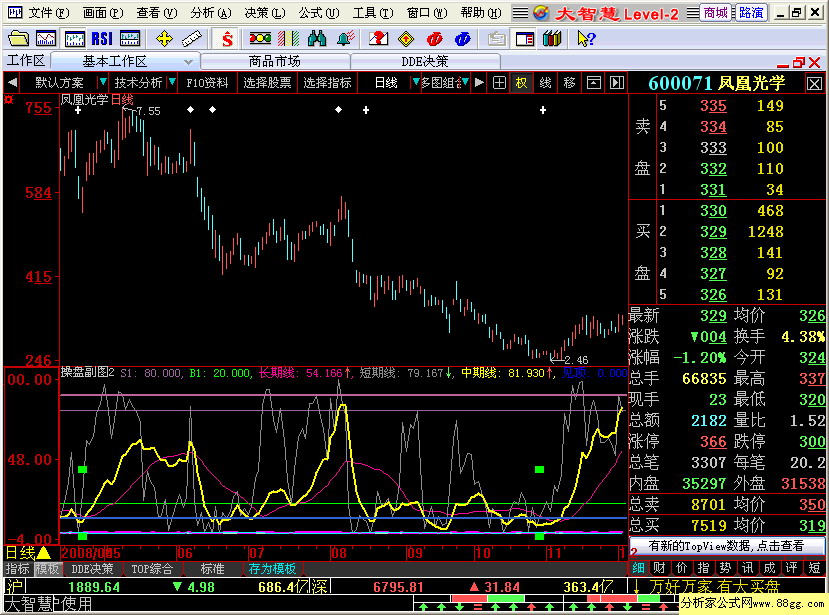Viewport: 829px width, 615px height.
Task: Click the F10资料 button
Action: [207, 82]
